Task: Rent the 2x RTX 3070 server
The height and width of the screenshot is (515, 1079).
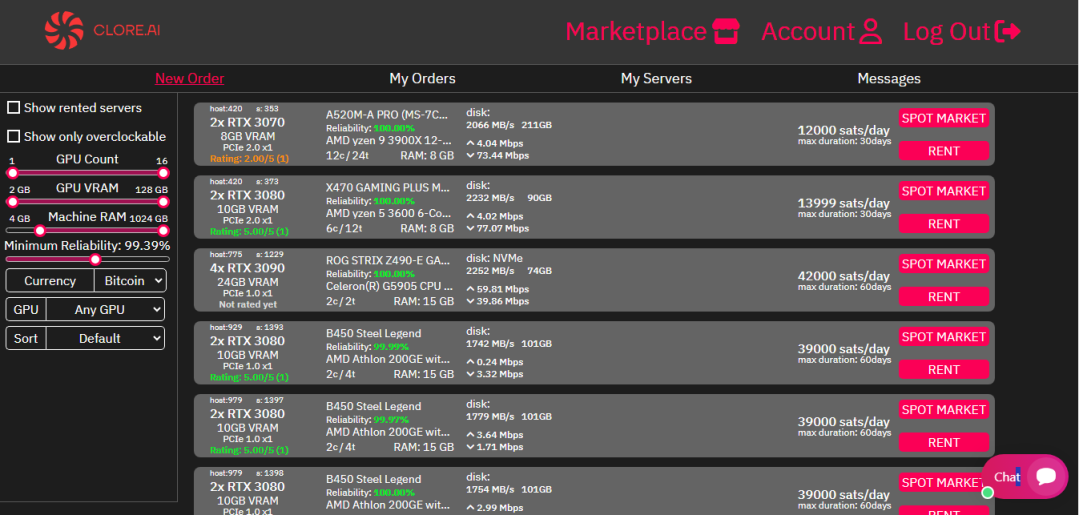Action: tap(943, 151)
